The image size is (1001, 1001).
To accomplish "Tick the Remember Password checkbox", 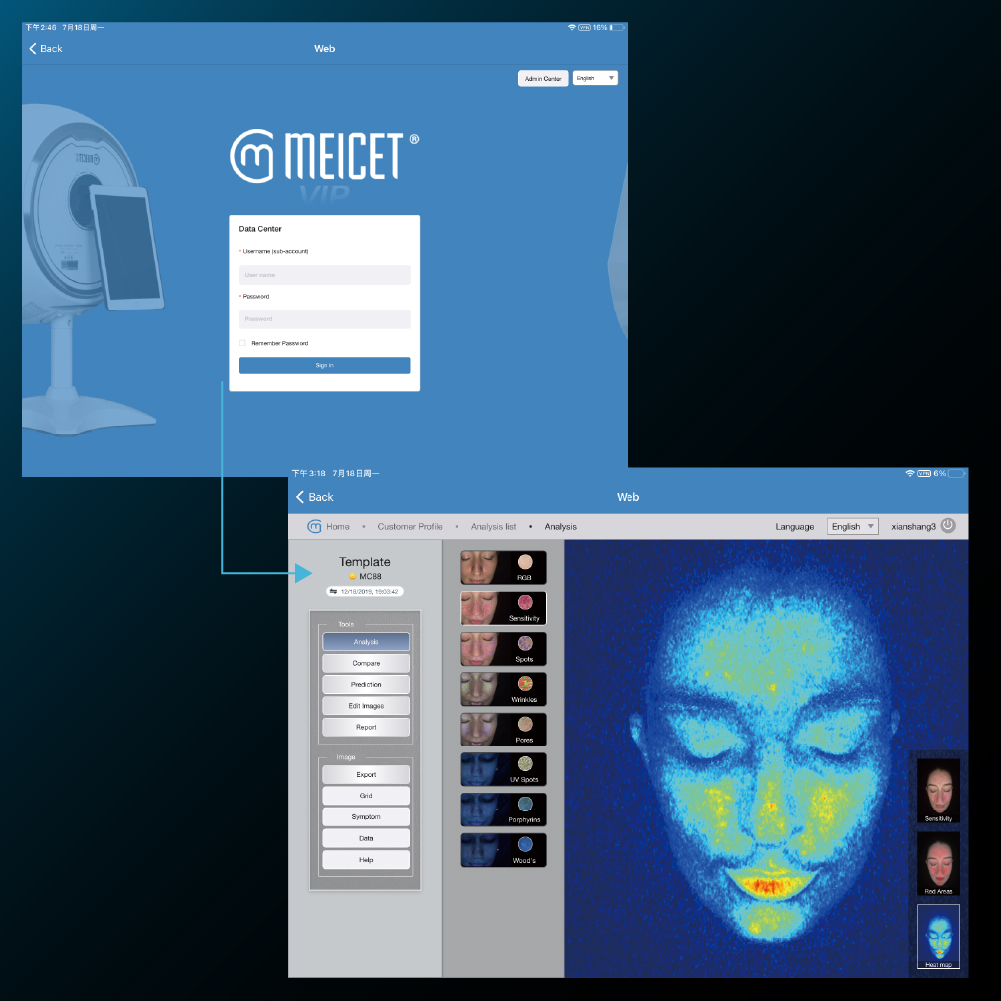I will [x=242, y=343].
